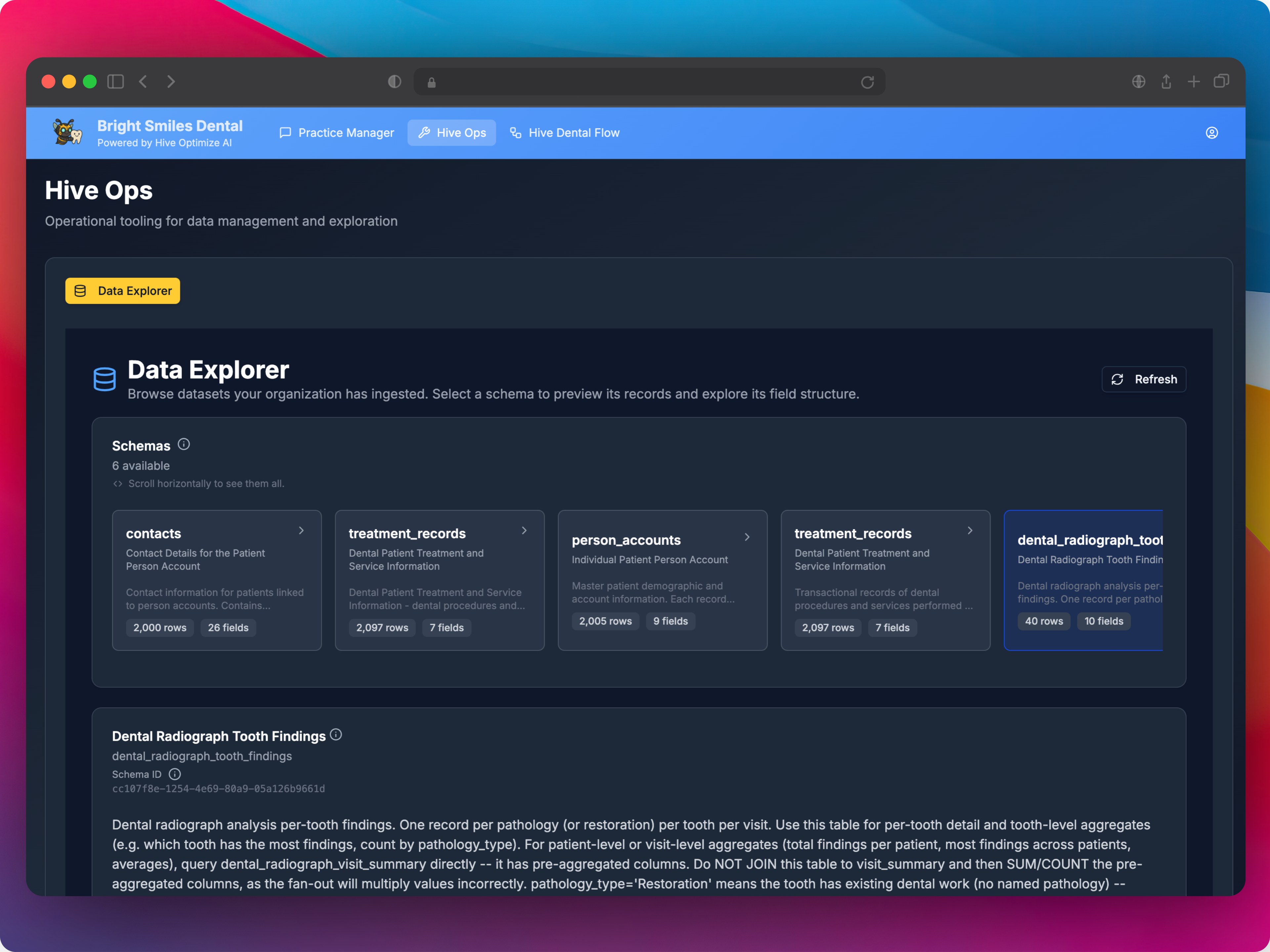Expand the person_accounts card chevron
The width and height of the screenshot is (1270, 952).
click(747, 537)
